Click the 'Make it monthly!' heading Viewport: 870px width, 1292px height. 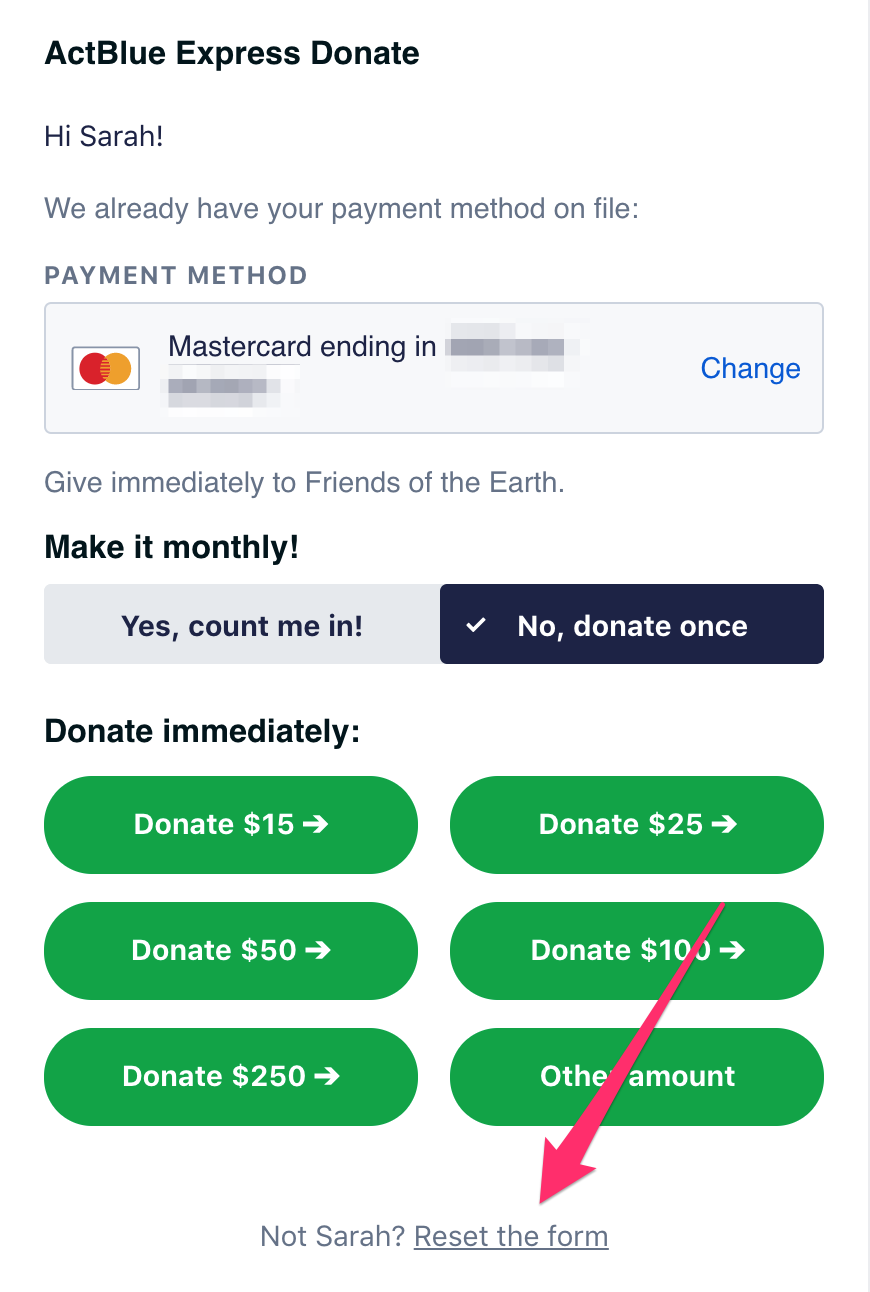(x=172, y=548)
